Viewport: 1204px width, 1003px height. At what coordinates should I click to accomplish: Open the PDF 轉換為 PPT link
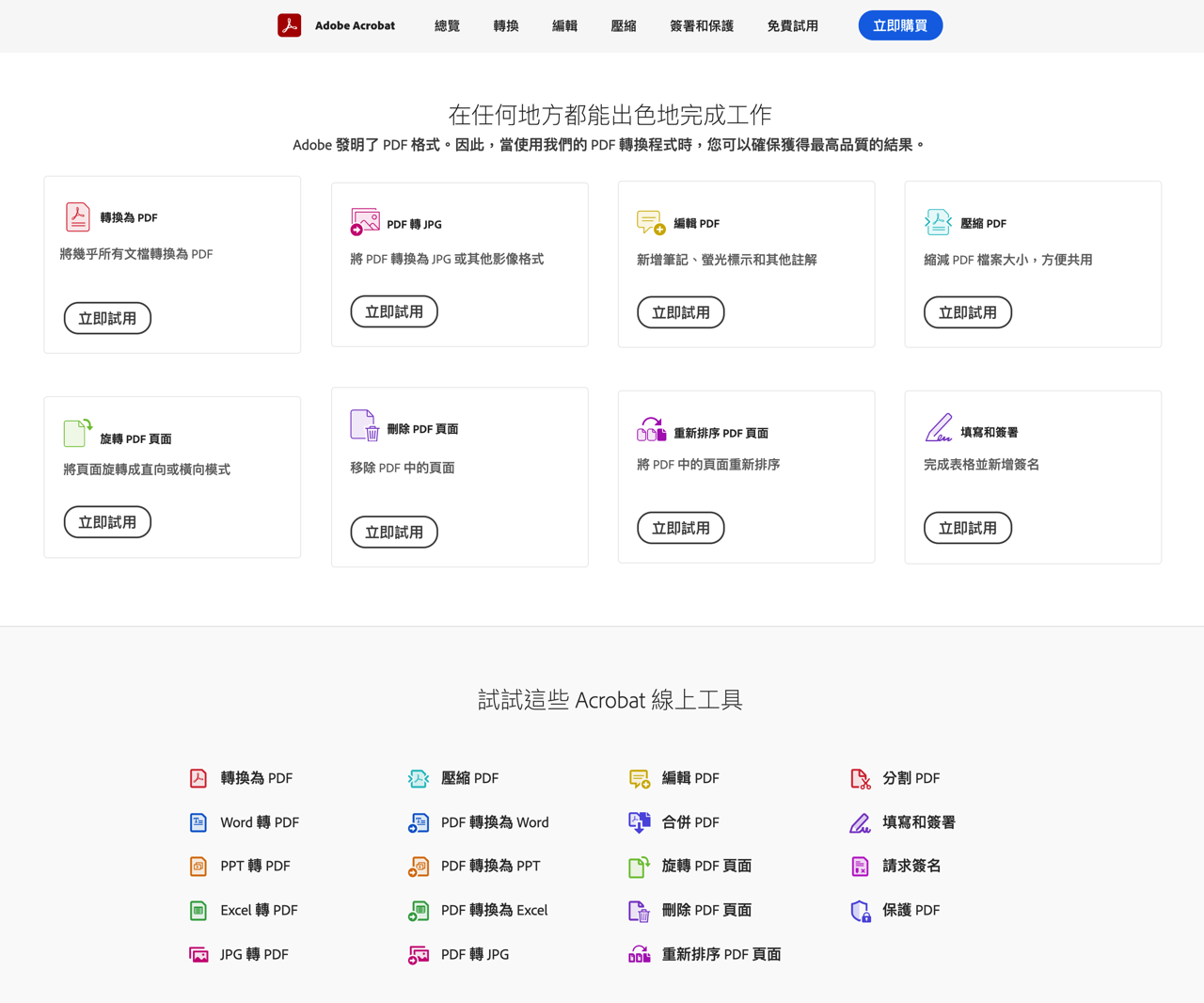[491, 866]
